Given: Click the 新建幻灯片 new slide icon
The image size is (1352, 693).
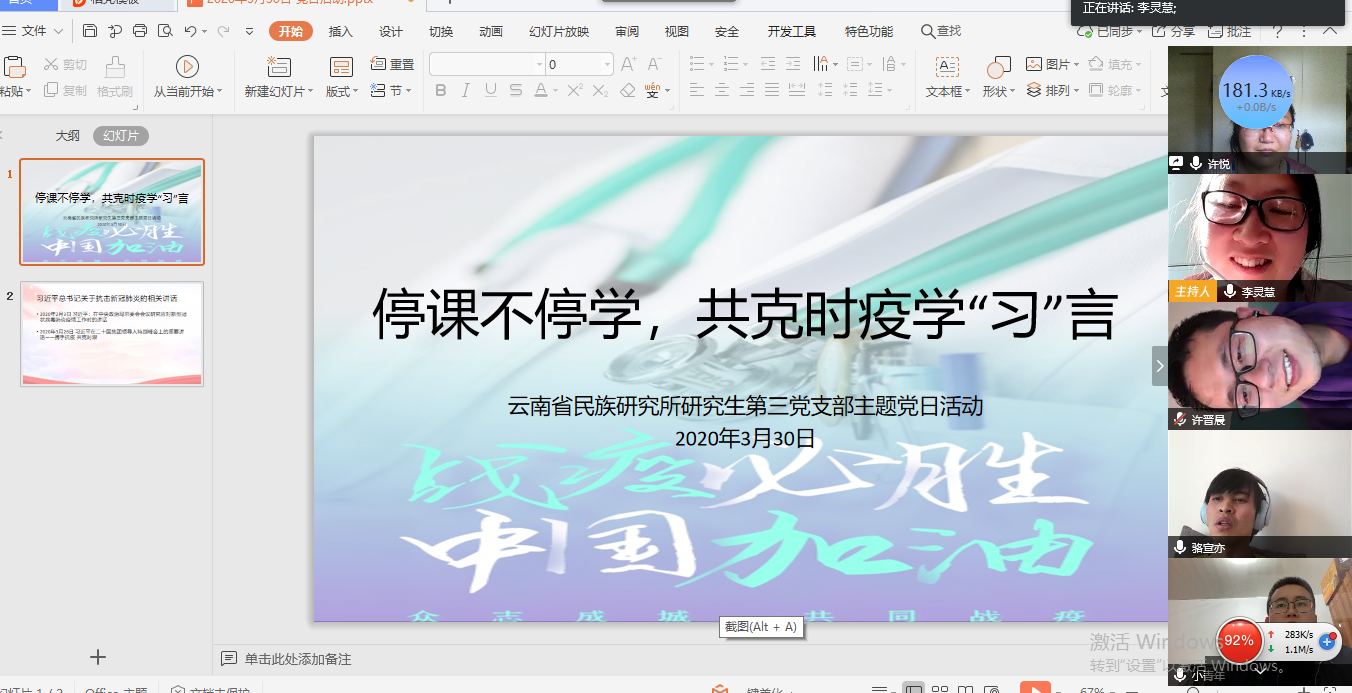Looking at the screenshot, I should 279,67.
